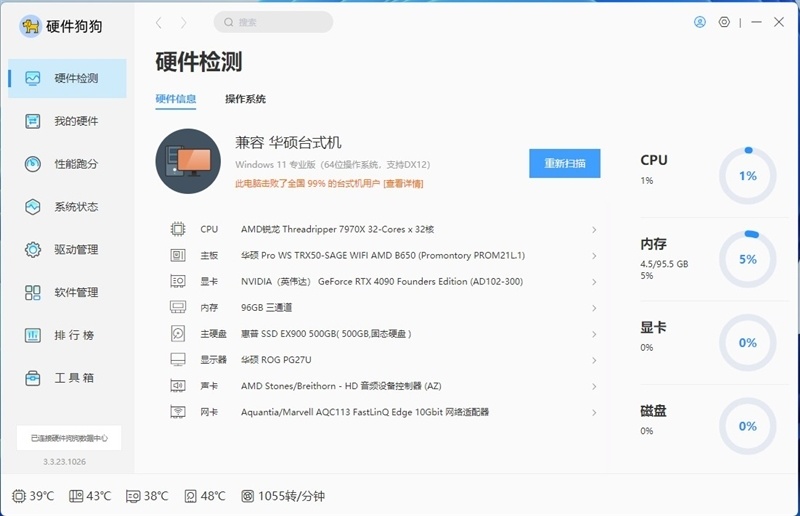Open the 工具箱 toolbox icon

33,378
